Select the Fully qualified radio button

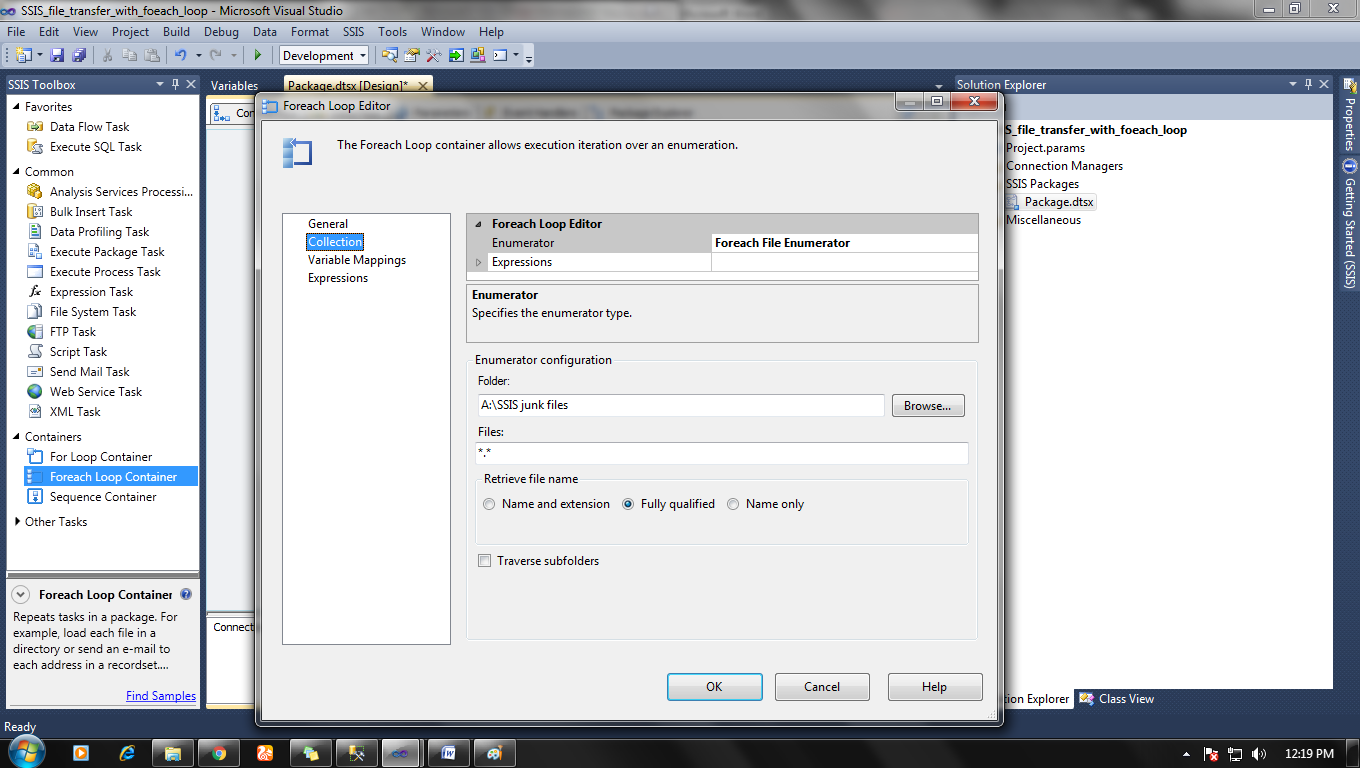[628, 504]
